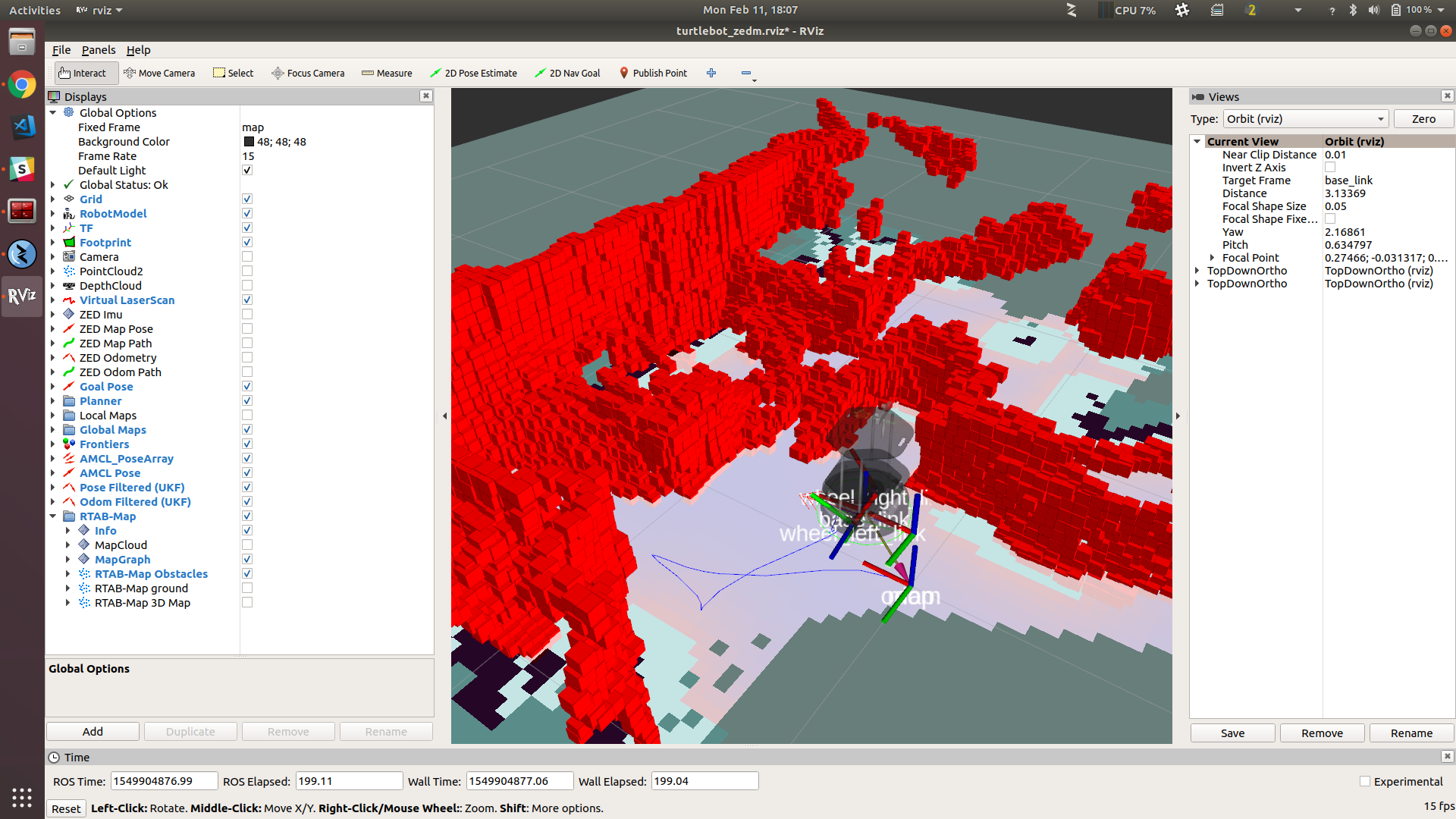Open Chrome from the Ubuntu dock
This screenshot has height=819, width=1456.
[x=22, y=85]
